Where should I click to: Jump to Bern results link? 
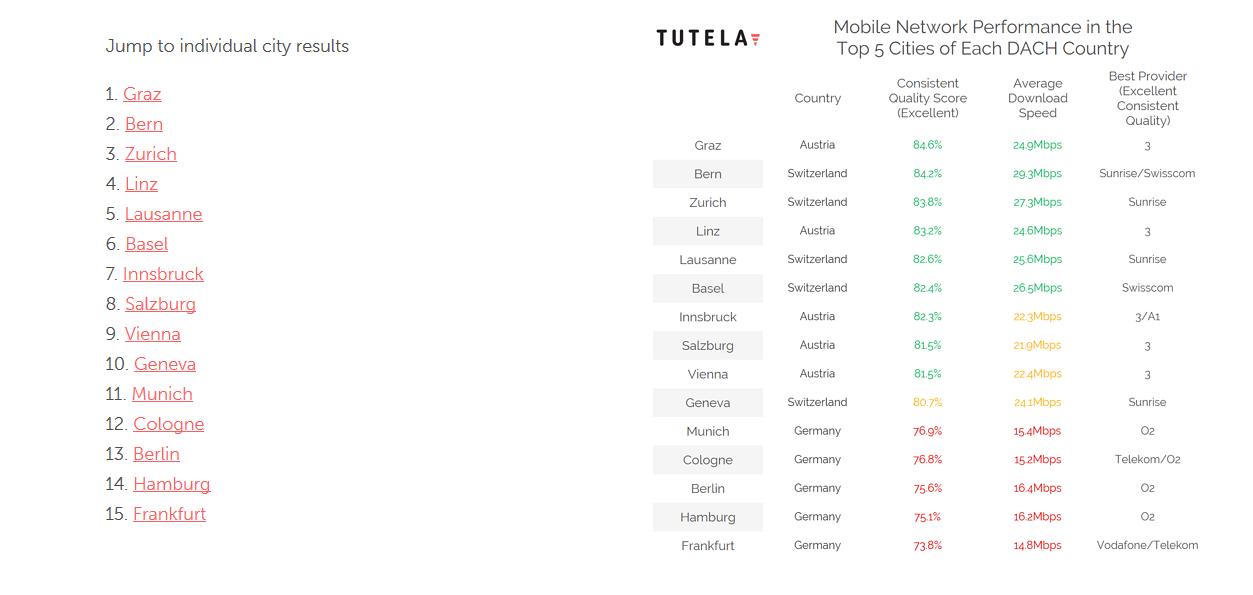[144, 124]
